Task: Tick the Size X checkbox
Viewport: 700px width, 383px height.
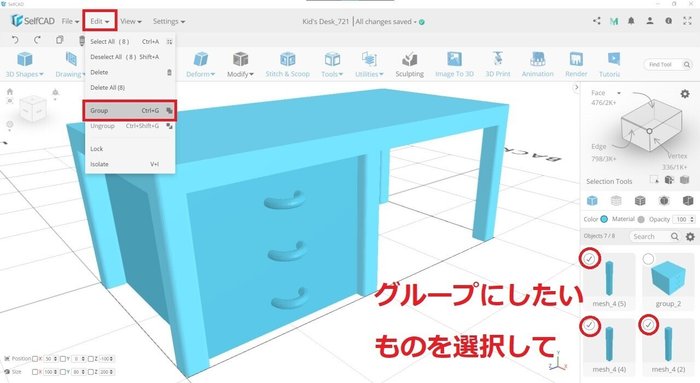Action: [x=35, y=371]
